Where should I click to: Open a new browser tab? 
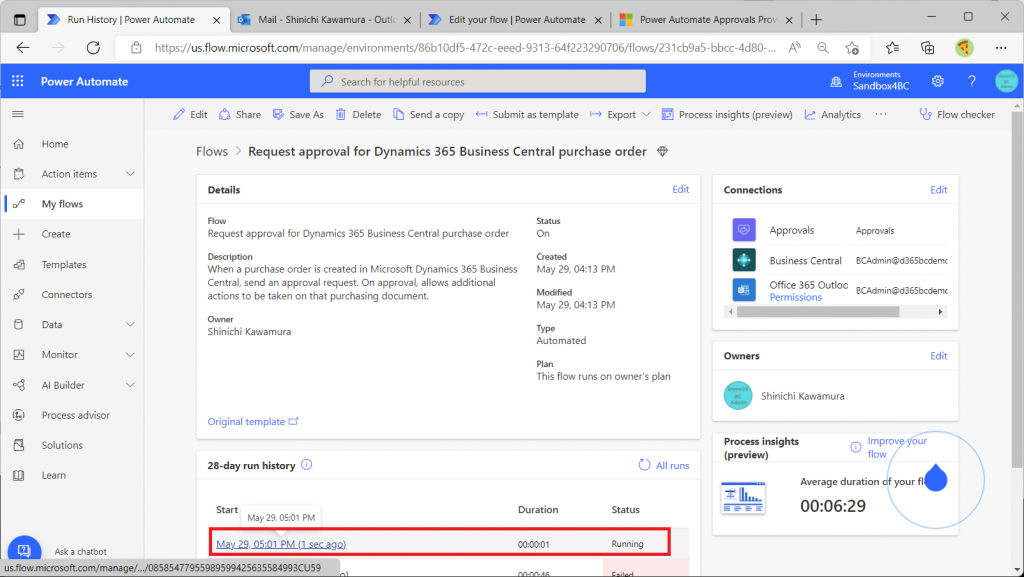click(816, 20)
